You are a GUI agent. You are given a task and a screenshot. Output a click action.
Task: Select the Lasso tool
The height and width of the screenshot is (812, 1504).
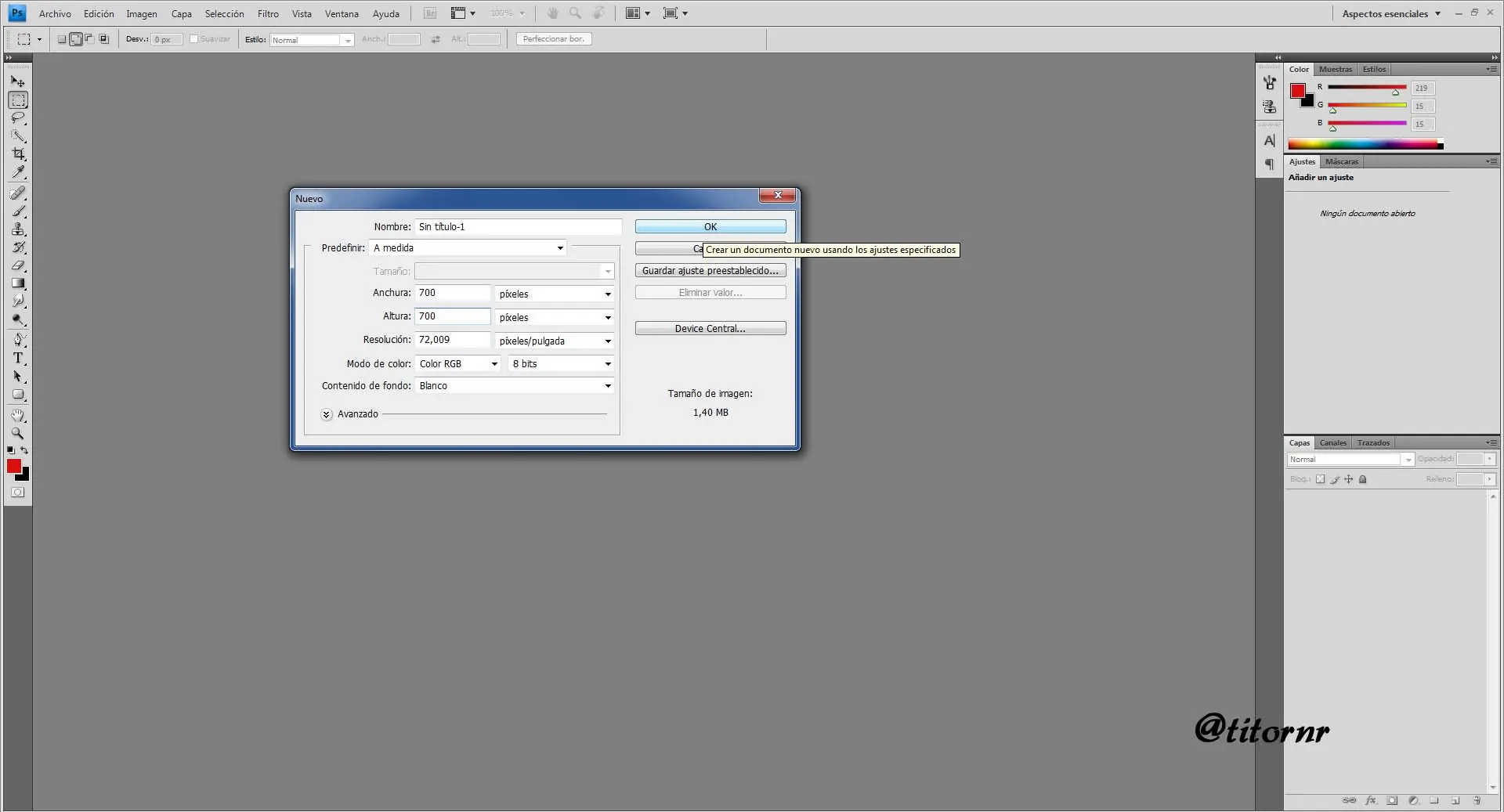click(x=18, y=118)
